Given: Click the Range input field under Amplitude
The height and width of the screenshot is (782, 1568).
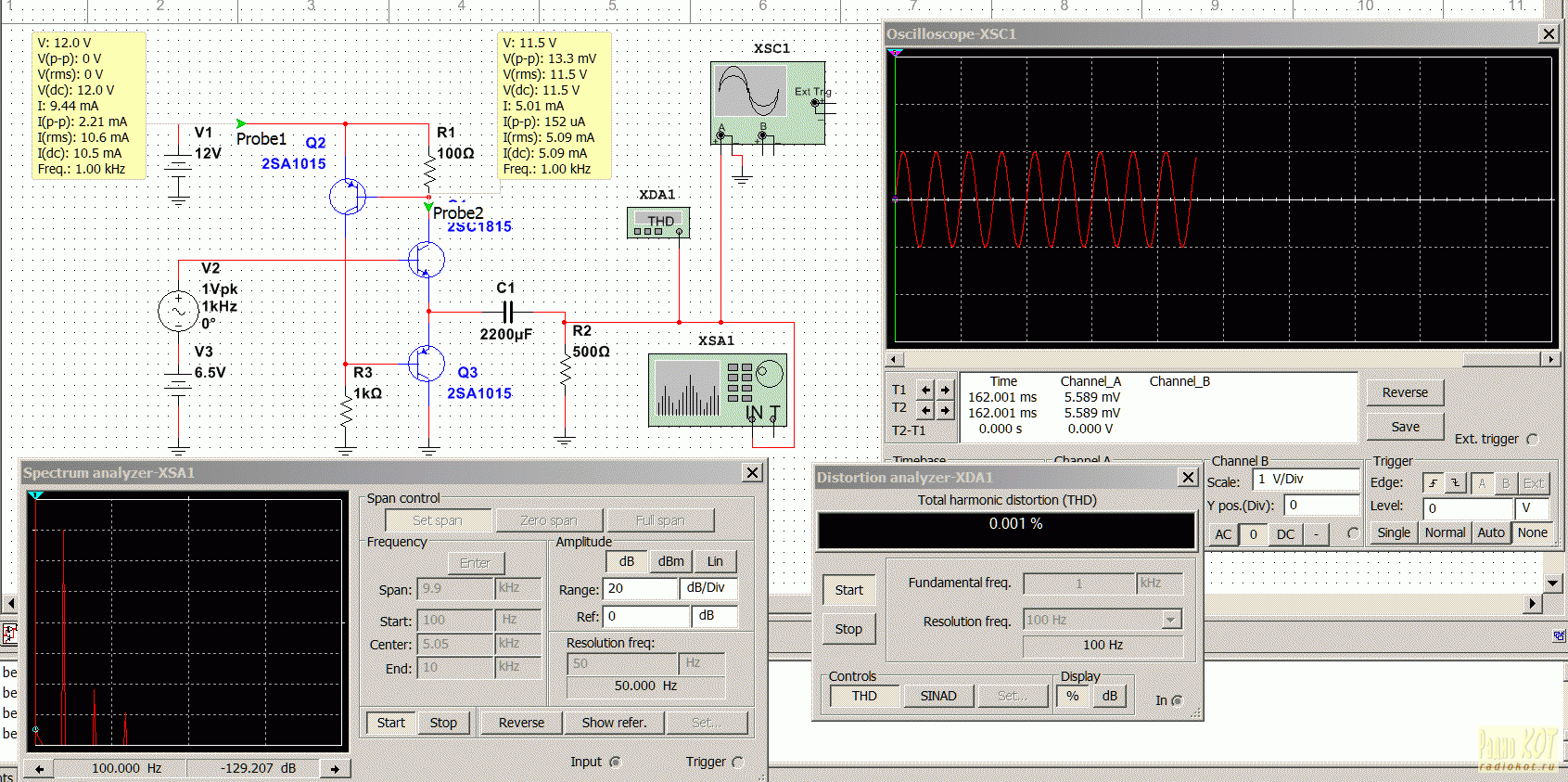Looking at the screenshot, I should click(x=640, y=589).
